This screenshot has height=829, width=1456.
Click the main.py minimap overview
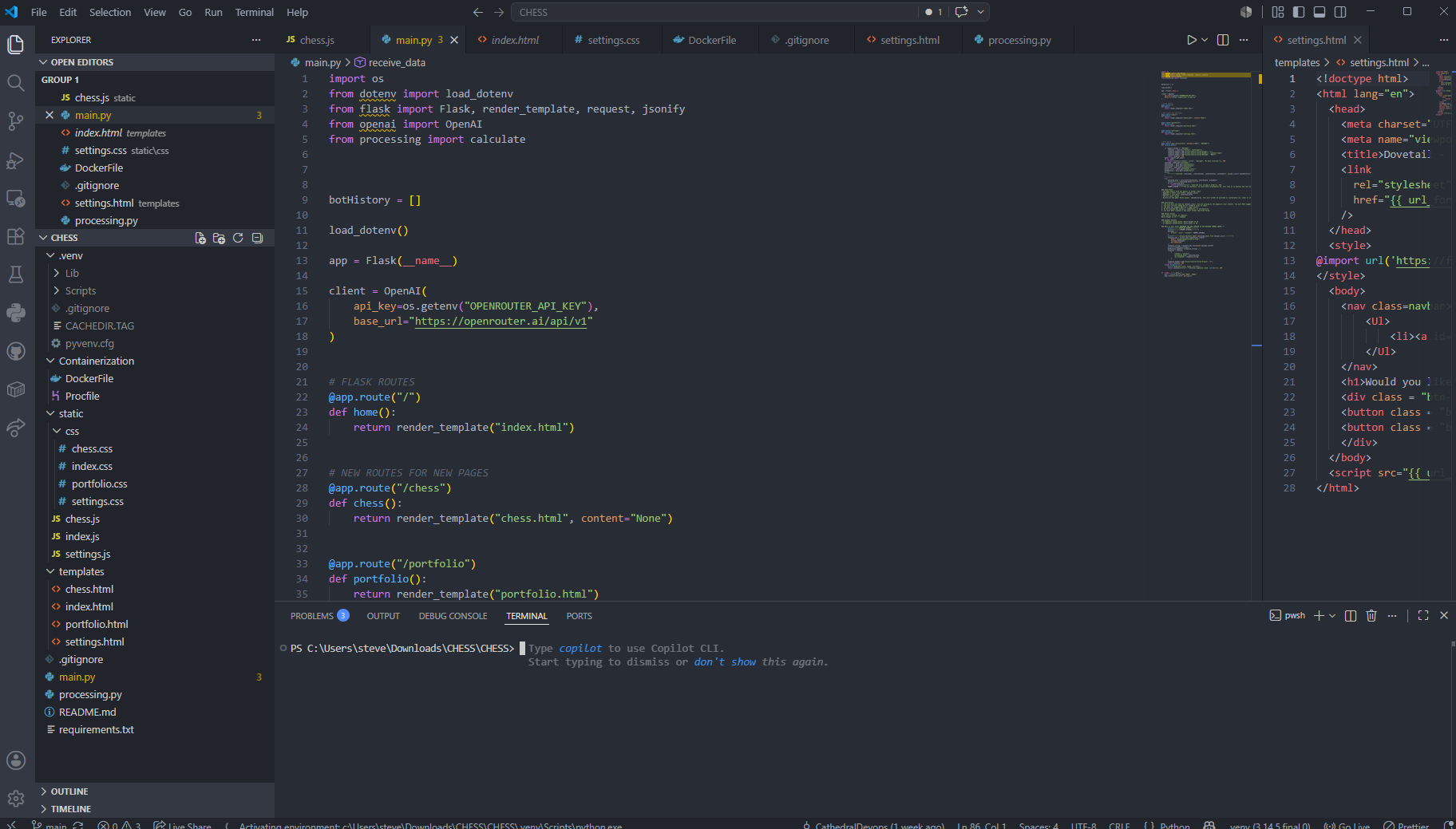point(1206,176)
